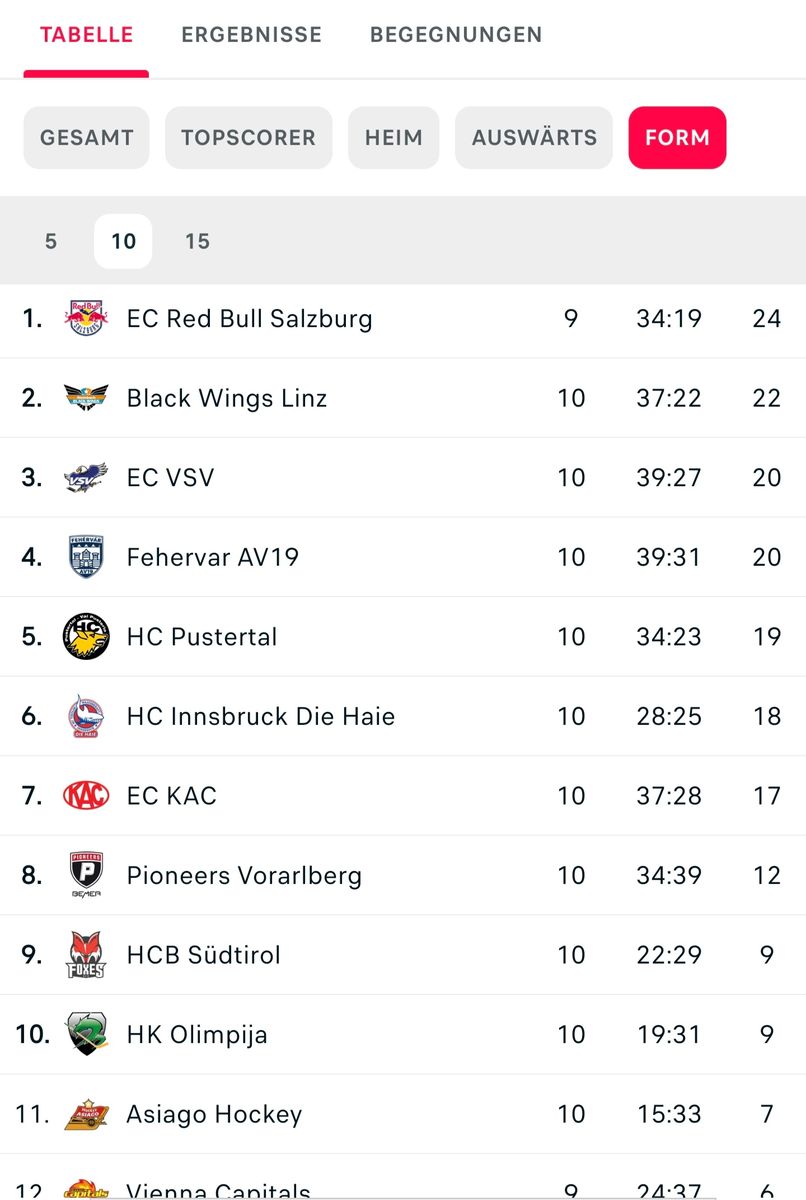The height and width of the screenshot is (1200, 806).
Task: Show the Topscorer list
Action: tap(248, 138)
